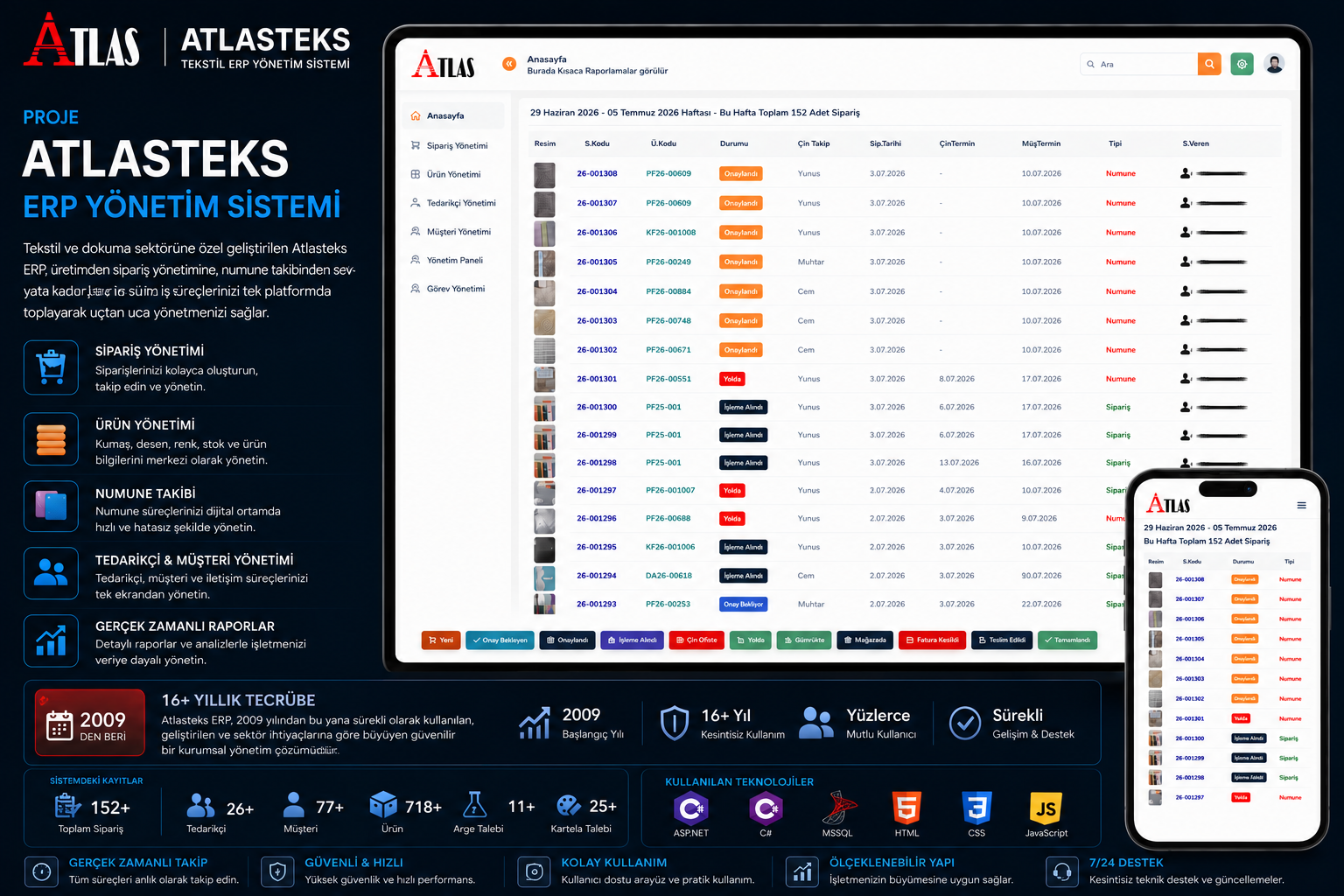Click the Ürün box icon beside 718+
This screenshot has width=1344, height=896.
coord(383,806)
